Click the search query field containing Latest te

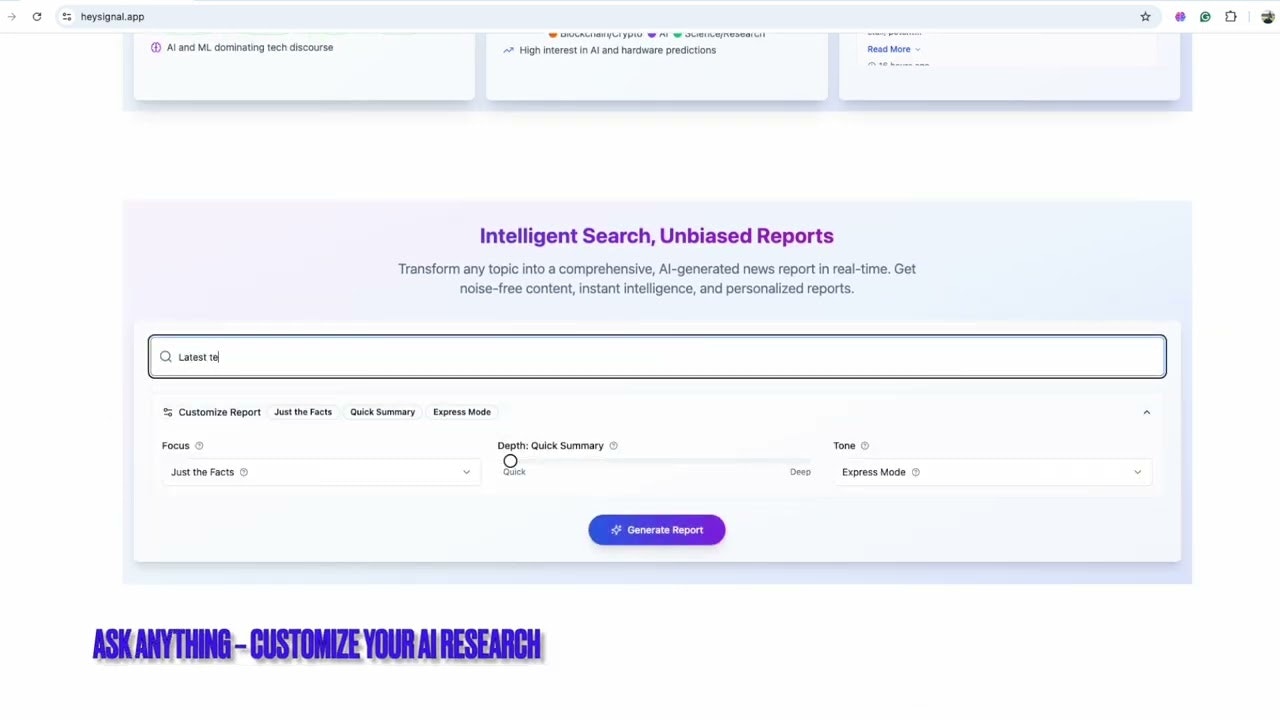pos(657,357)
